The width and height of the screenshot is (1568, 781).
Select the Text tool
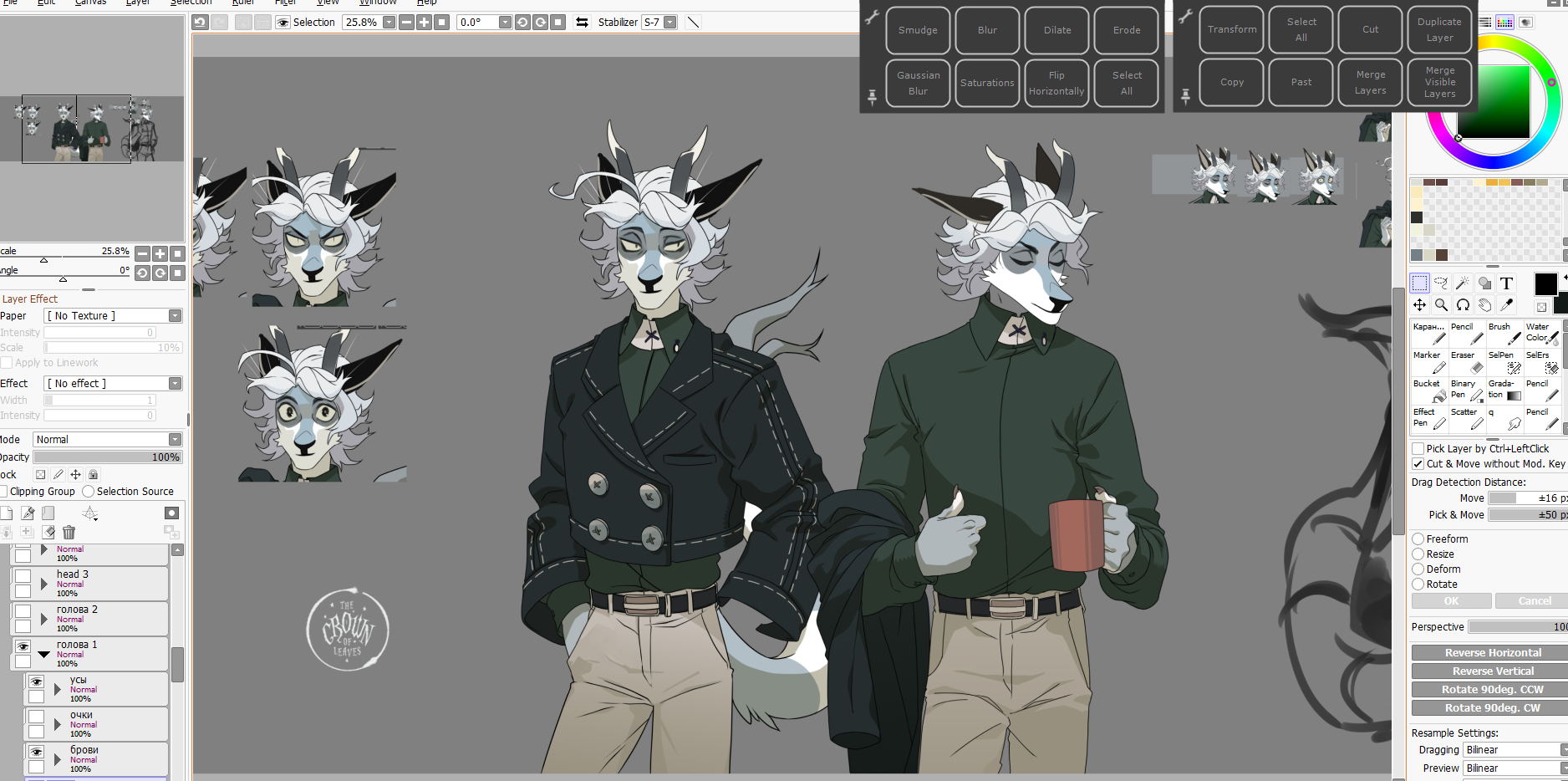click(x=1506, y=283)
